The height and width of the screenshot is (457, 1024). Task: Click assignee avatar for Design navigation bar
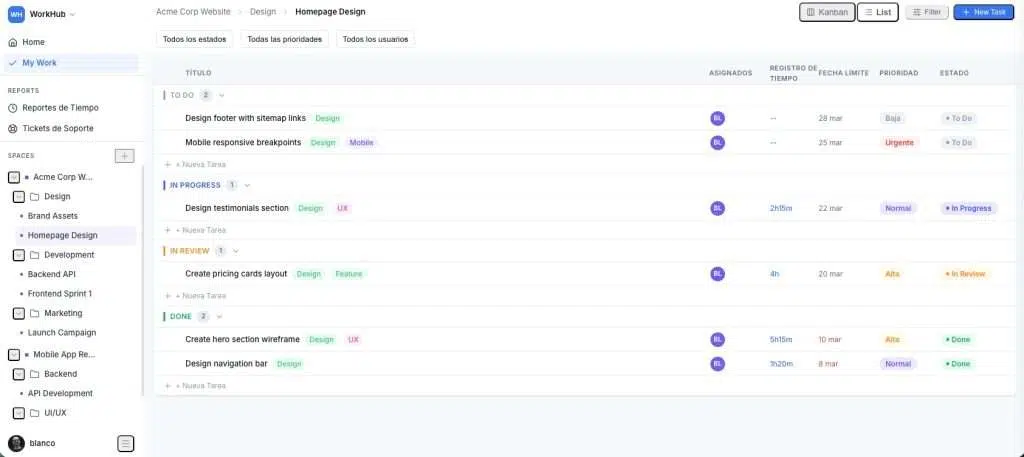(x=718, y=364)
